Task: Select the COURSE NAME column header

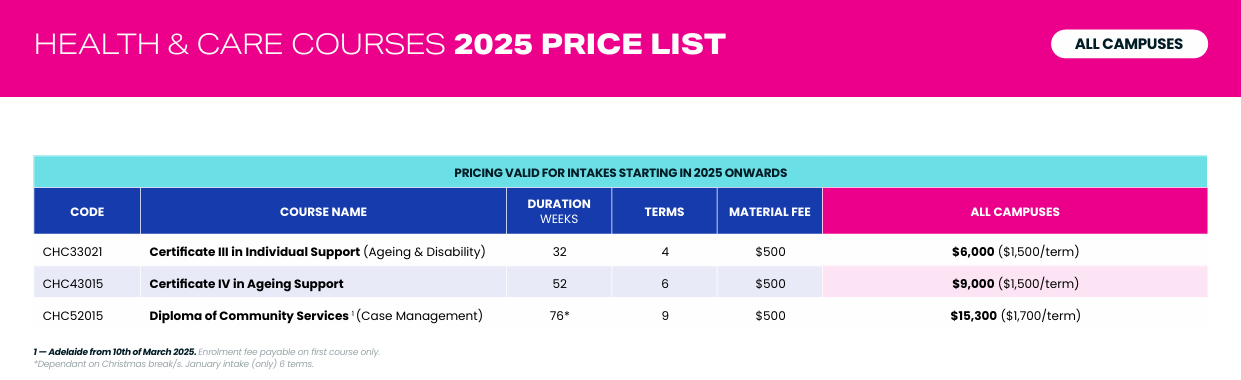Action: 323,212
